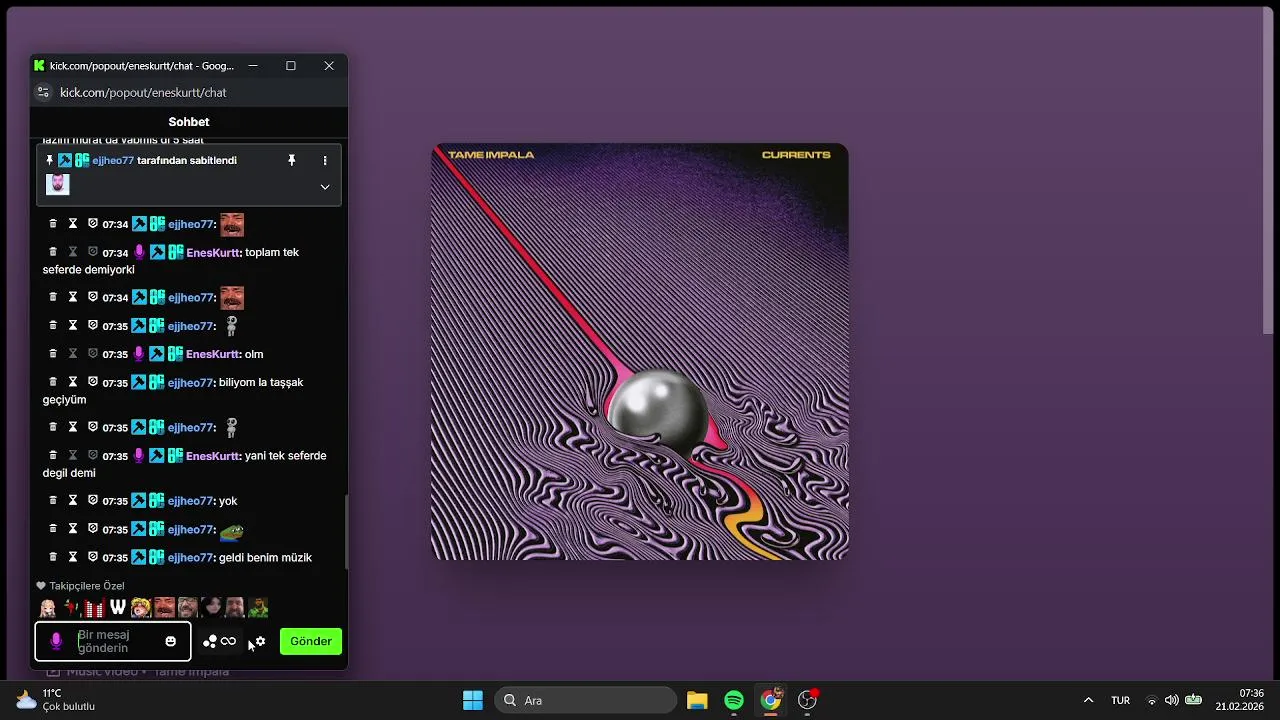Screen dimensions: 1280x720
Task: Delete the "biliyom la taşşak" message
Action: (x=53, y=382)
